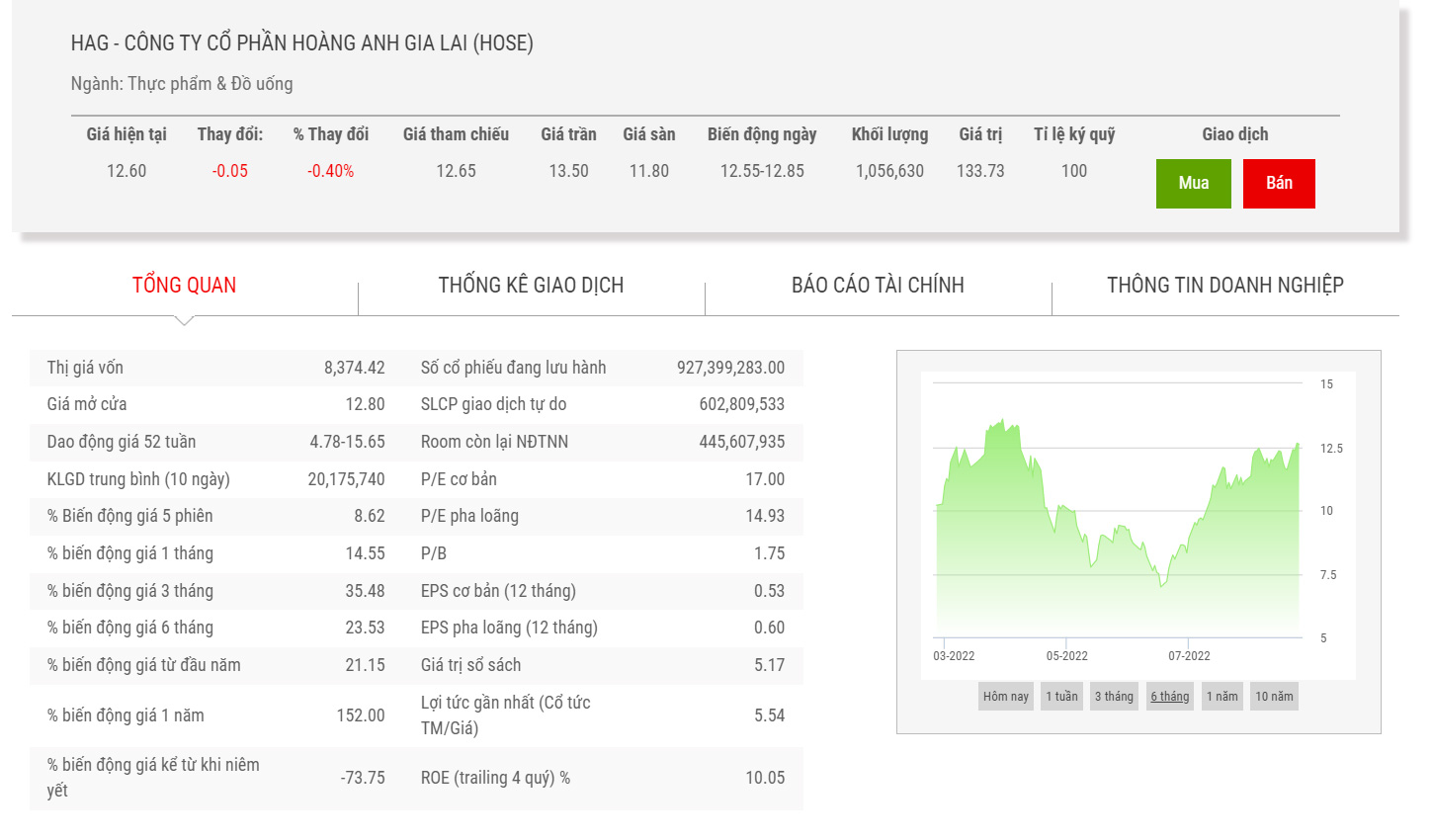Click the Tỉ lệ ký quỹ header
This screenshot has height=840, width=1432.
[1074, 134]
